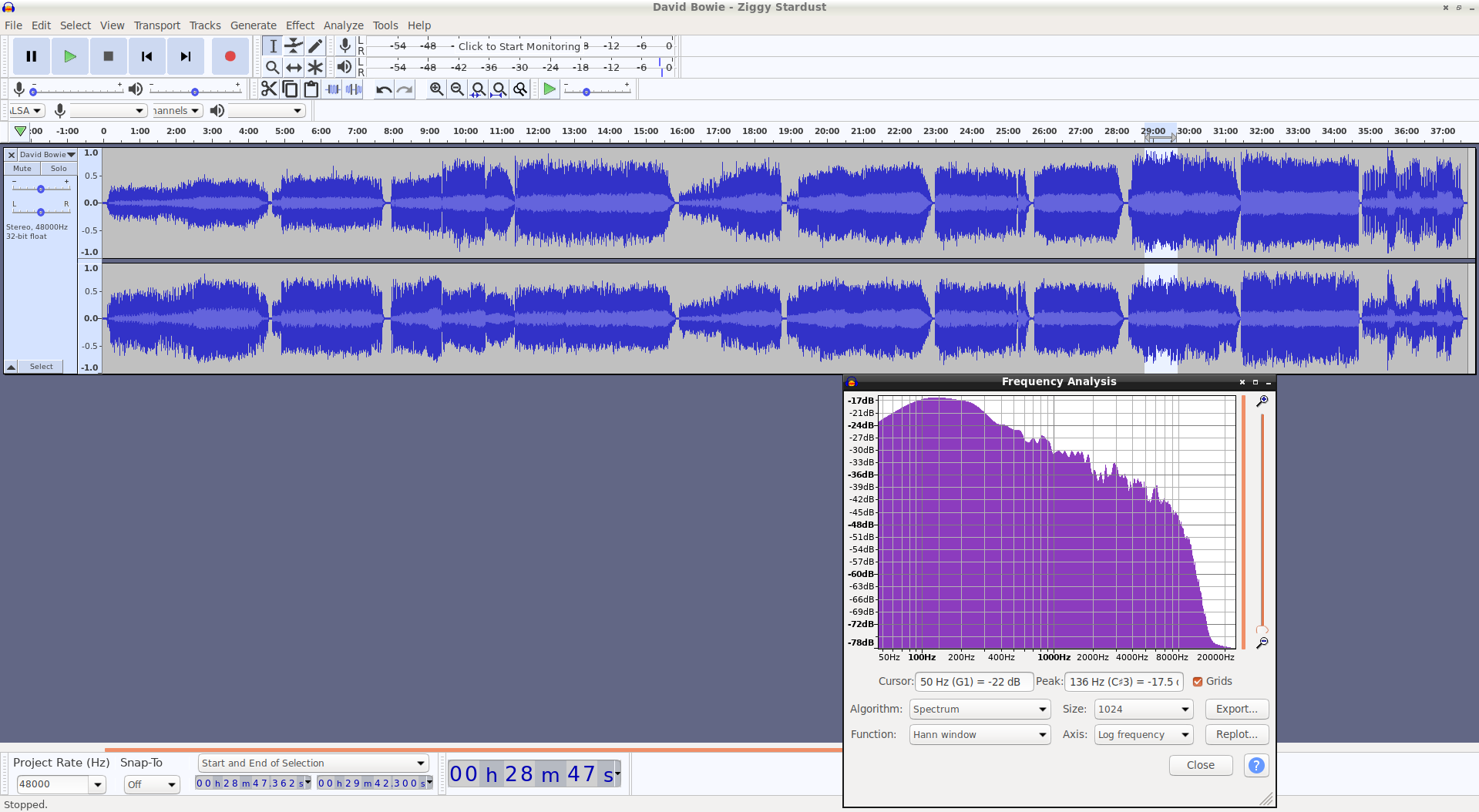Zoom out on the frequency plot vertically
This screenshot has width=1479, height=812.
(1262, 643)
